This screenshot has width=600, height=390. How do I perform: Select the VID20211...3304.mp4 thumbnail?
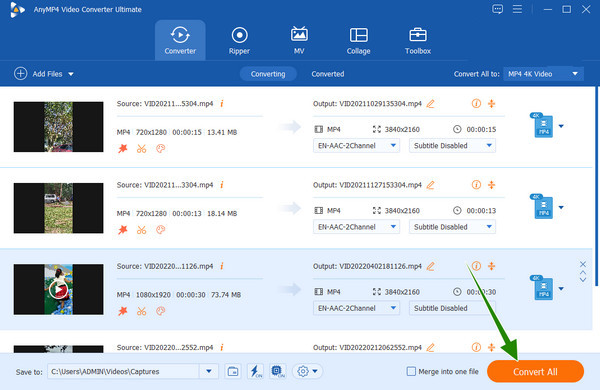click(58, 208)
